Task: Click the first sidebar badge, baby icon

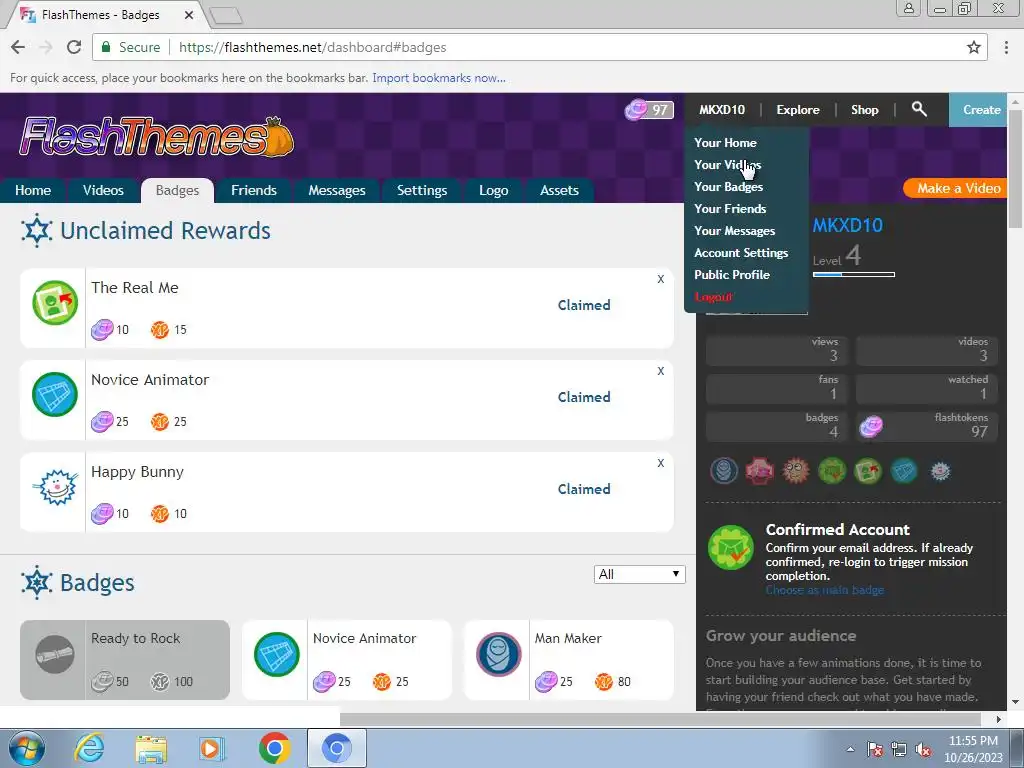Action: point(724,470)
